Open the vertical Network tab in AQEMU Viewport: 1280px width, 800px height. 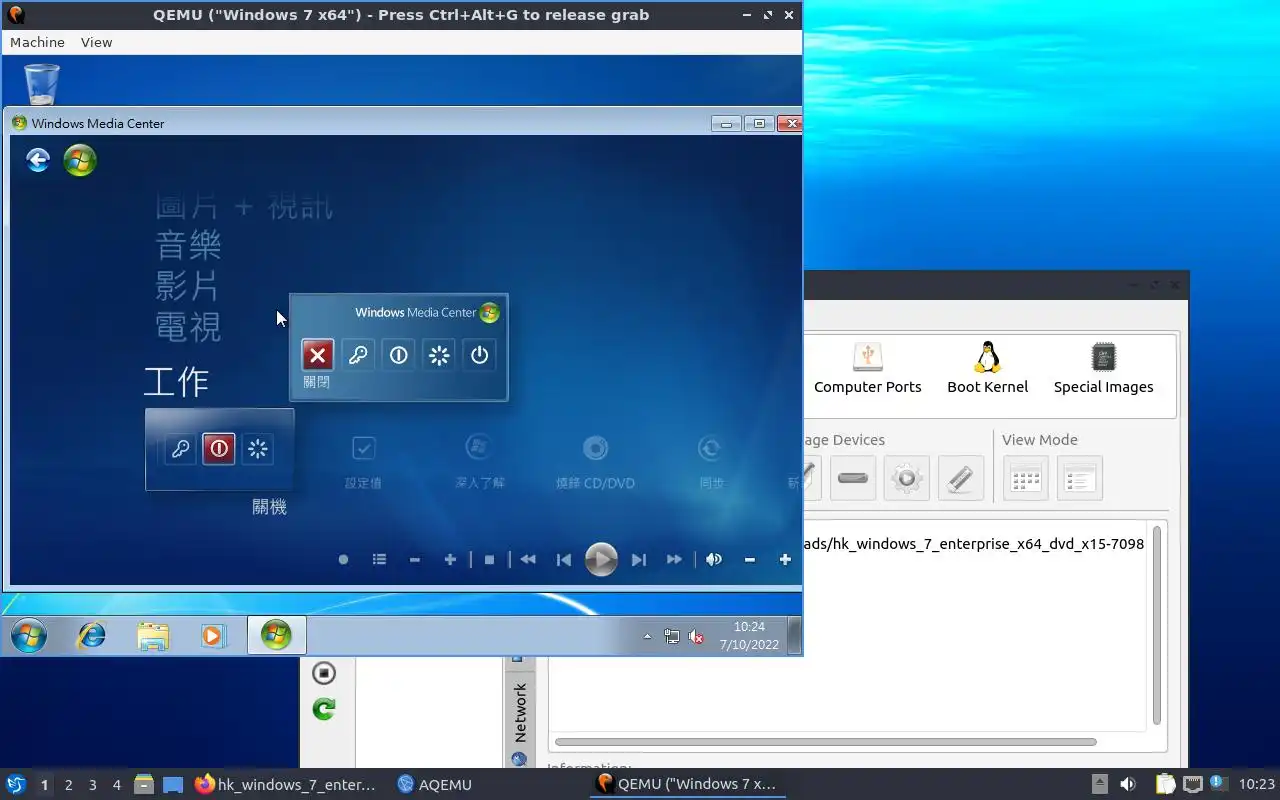(x=519, y=712)
